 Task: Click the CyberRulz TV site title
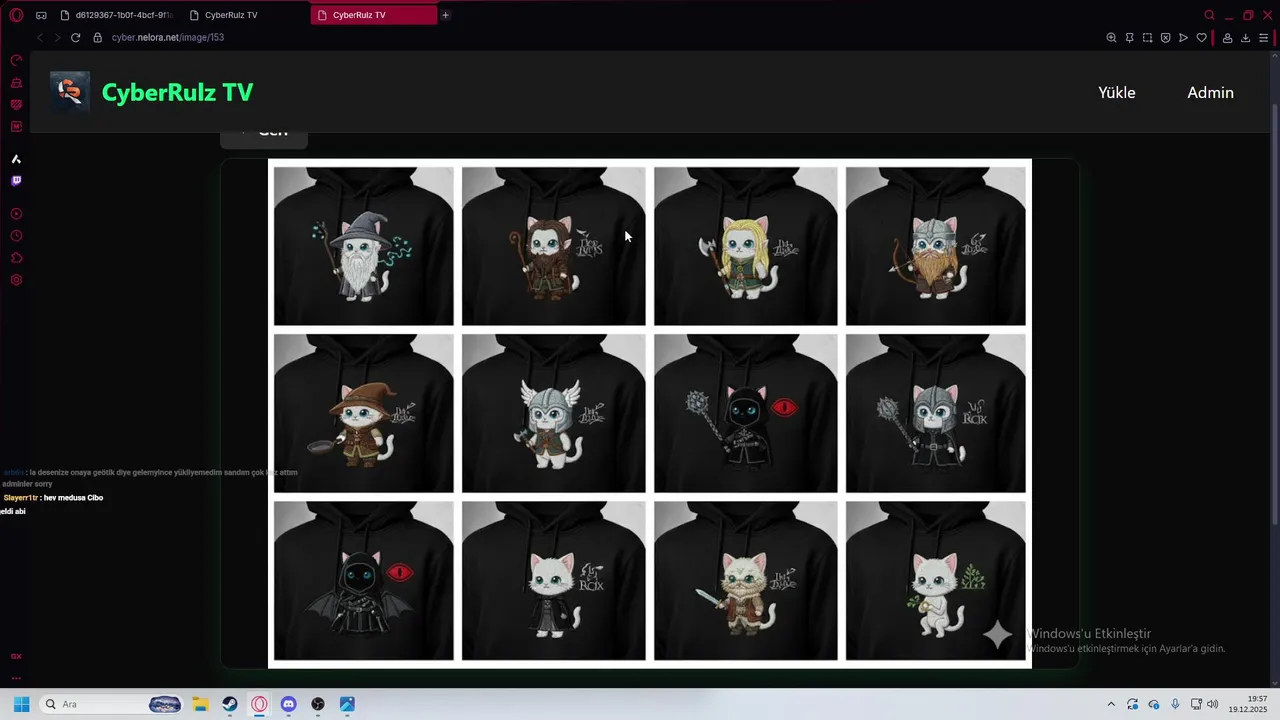tap(177, 92)
